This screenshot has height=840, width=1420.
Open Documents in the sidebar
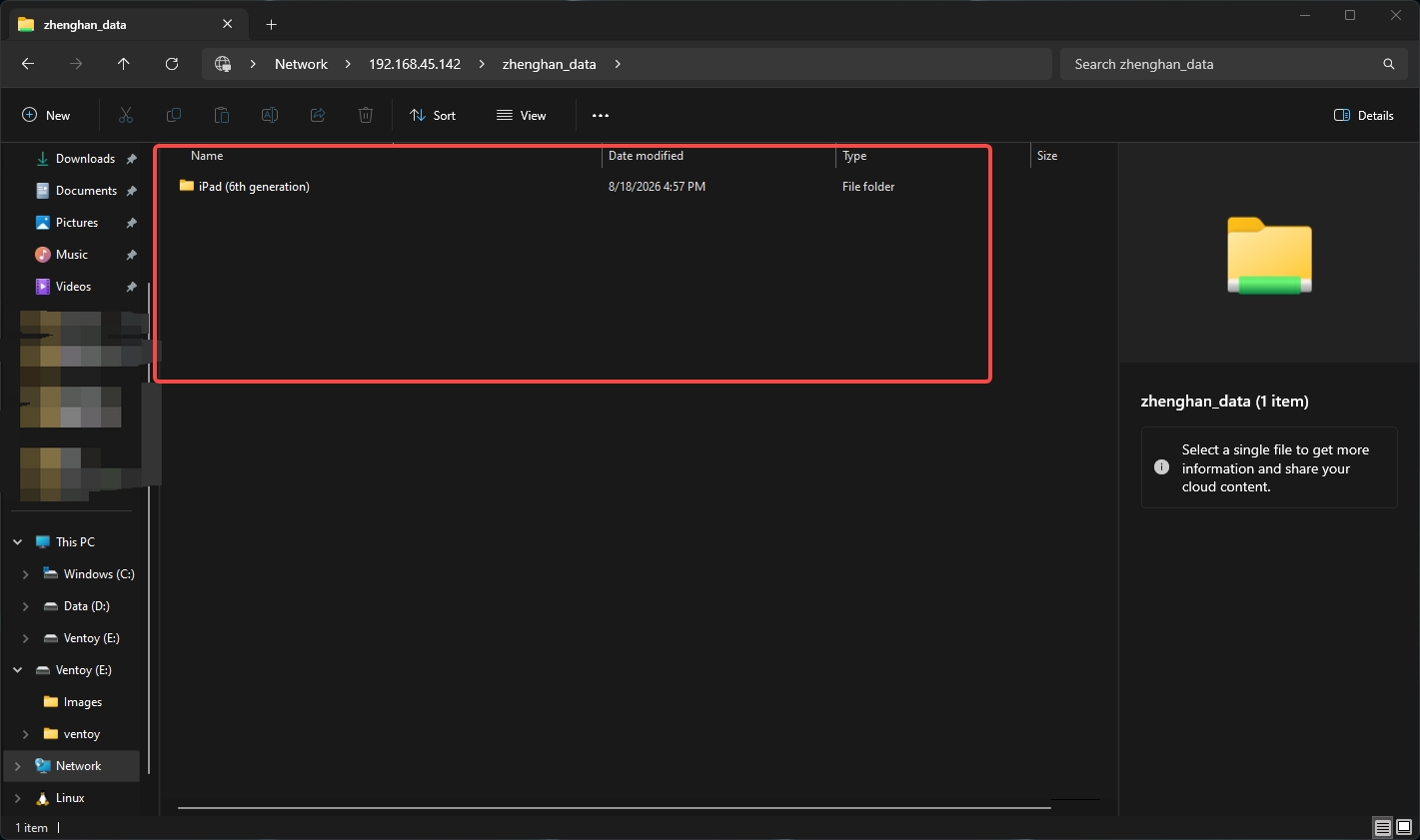click(86, 191)
